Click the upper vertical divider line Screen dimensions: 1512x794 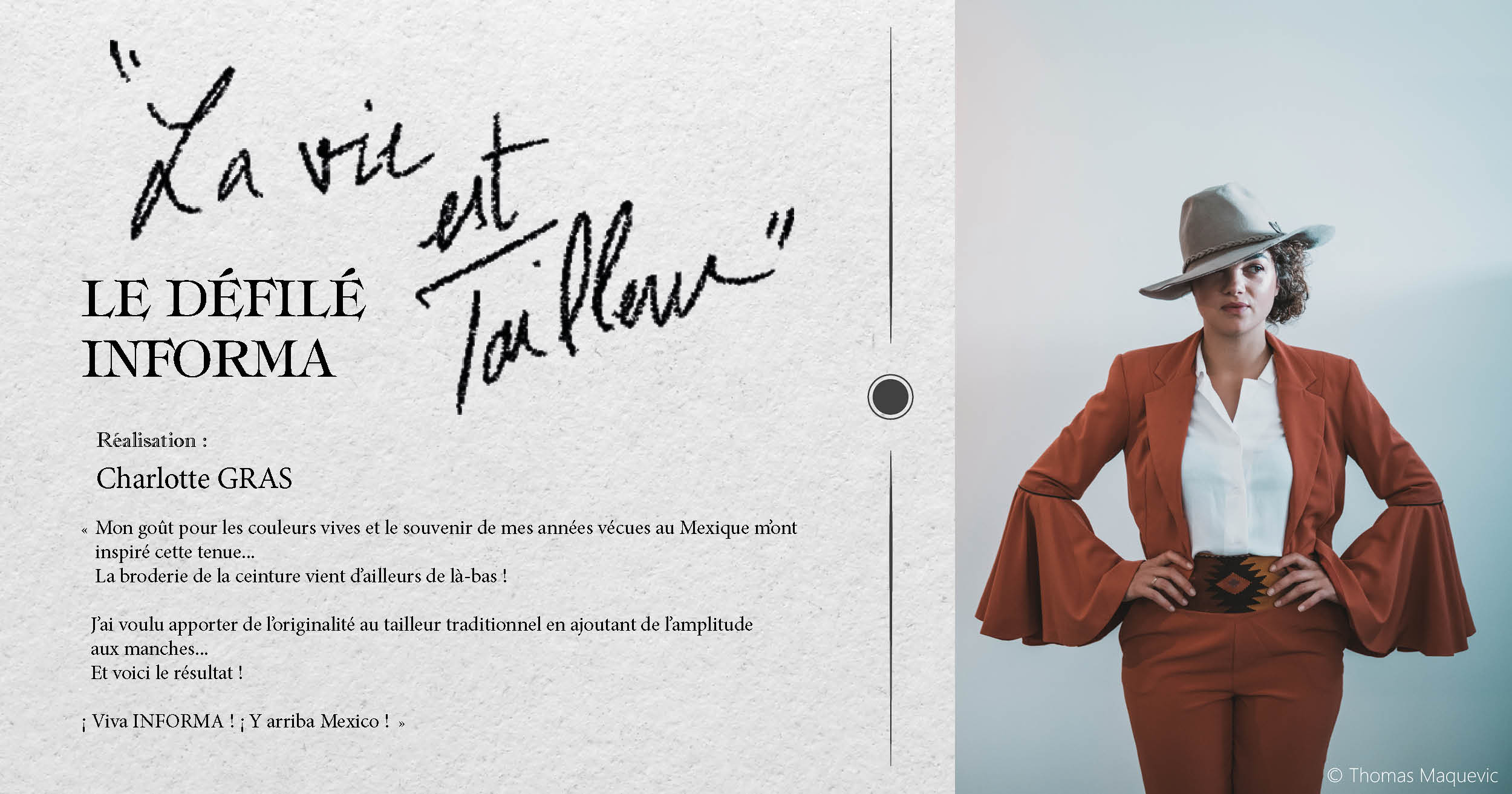pyautogui.click(x=890, y=184)
